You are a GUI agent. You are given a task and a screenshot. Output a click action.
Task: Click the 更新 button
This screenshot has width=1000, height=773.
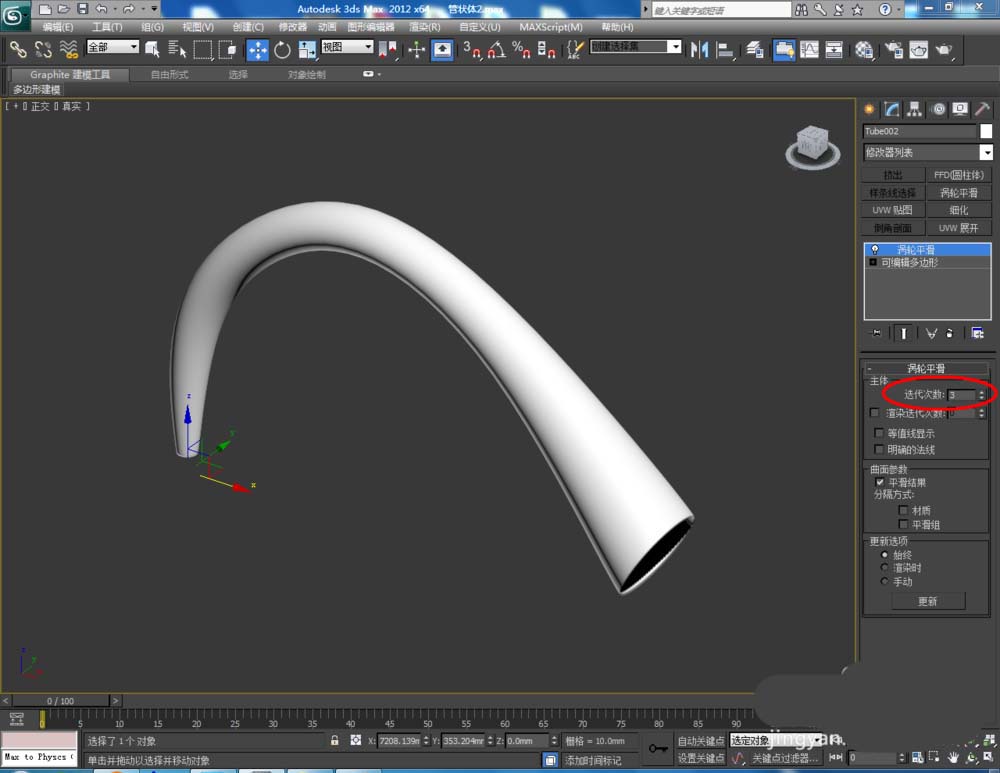click(927, 601)
